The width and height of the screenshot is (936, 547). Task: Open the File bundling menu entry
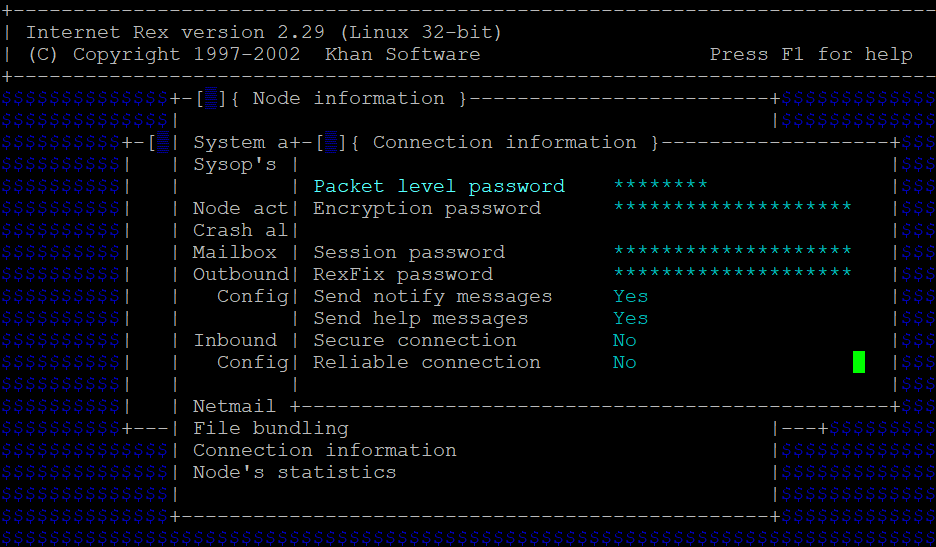pyautogui.click(x=270, y=428)
